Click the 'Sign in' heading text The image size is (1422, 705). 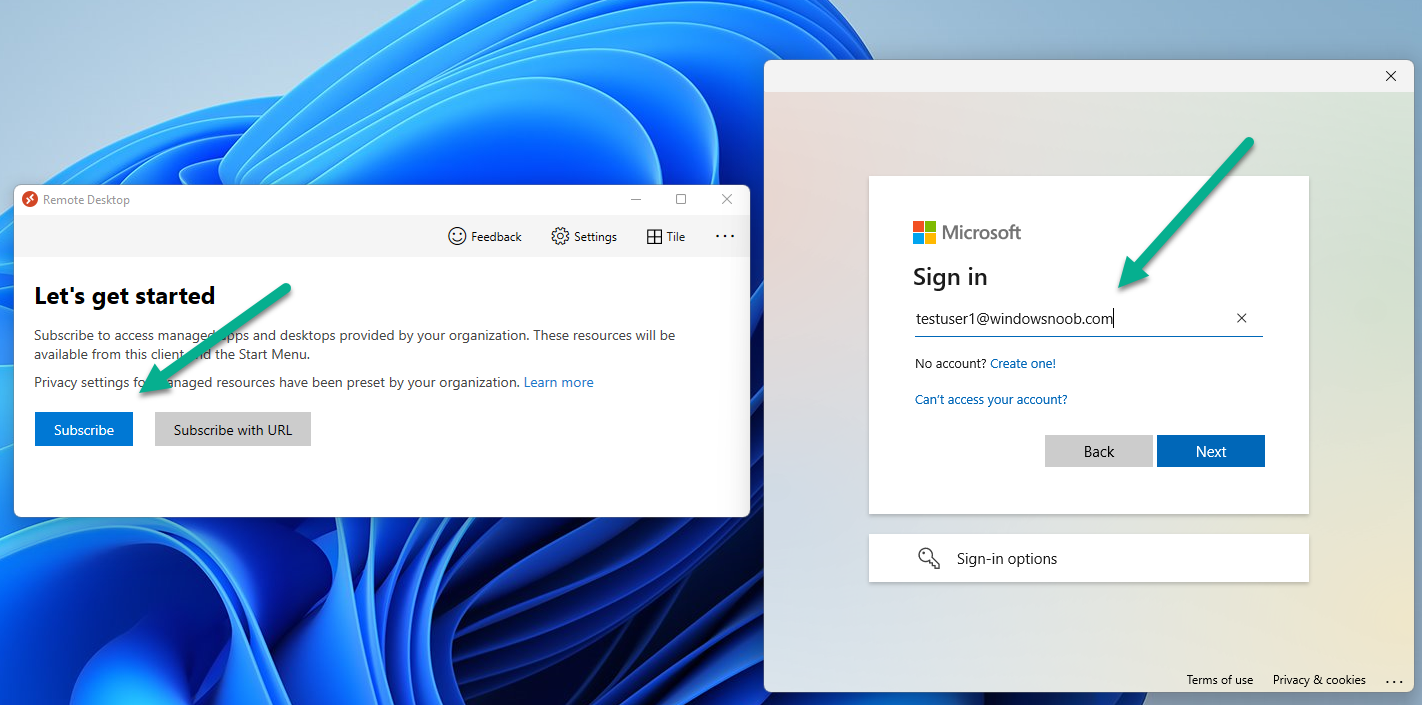(950, 277)
